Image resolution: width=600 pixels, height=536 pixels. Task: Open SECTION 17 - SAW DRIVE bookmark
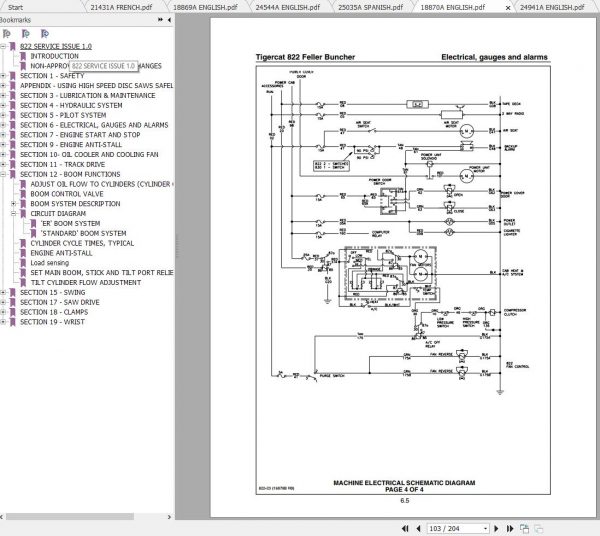tap(60, 302)
